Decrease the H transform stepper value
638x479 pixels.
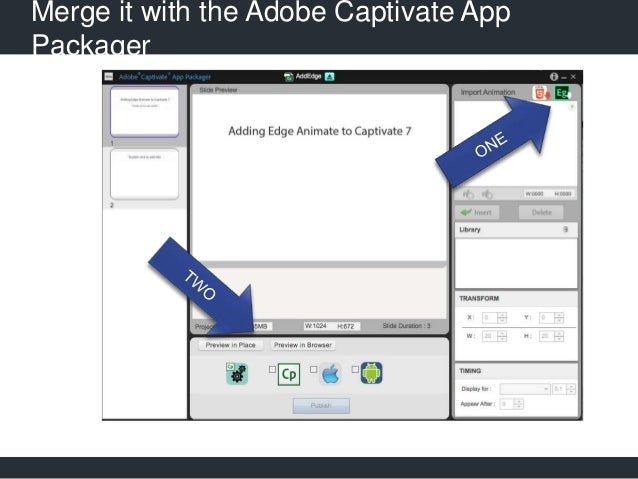tap(559, 339)
